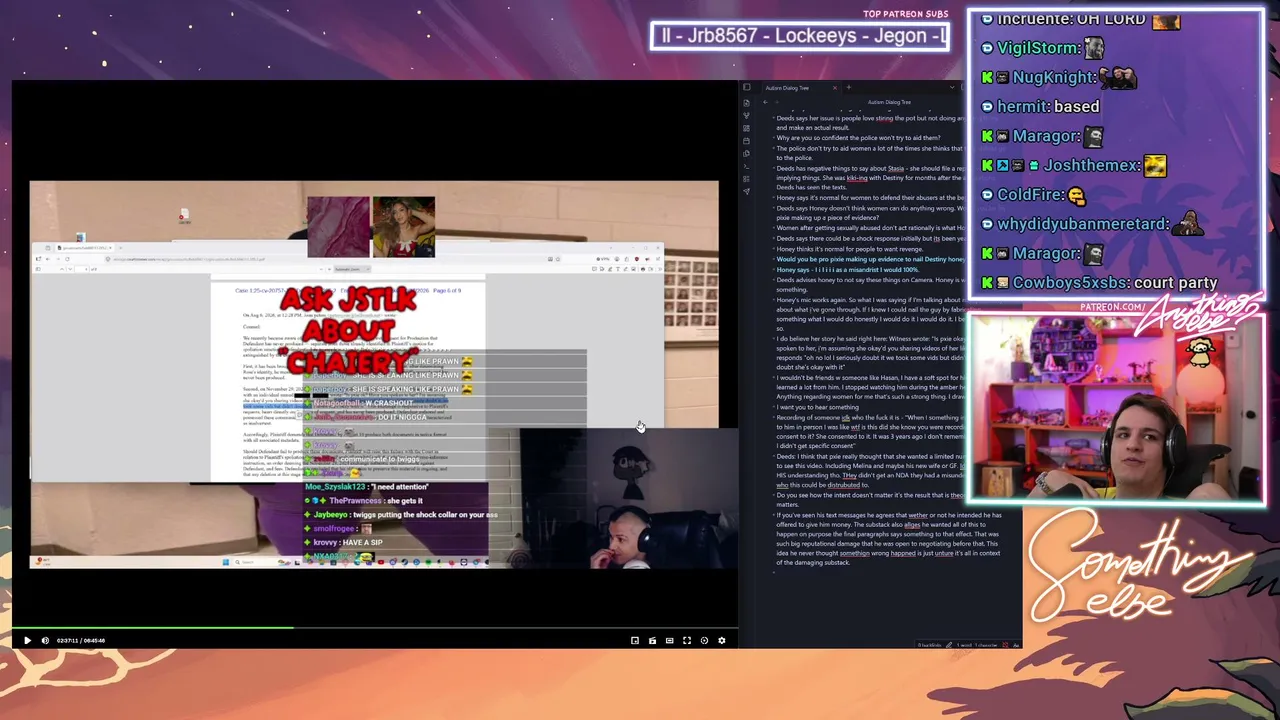This screenshot has width=1280, height=720.
Task: Open a new tab in Obsidian
Action: pyautogui.click(x=848, y=88)
